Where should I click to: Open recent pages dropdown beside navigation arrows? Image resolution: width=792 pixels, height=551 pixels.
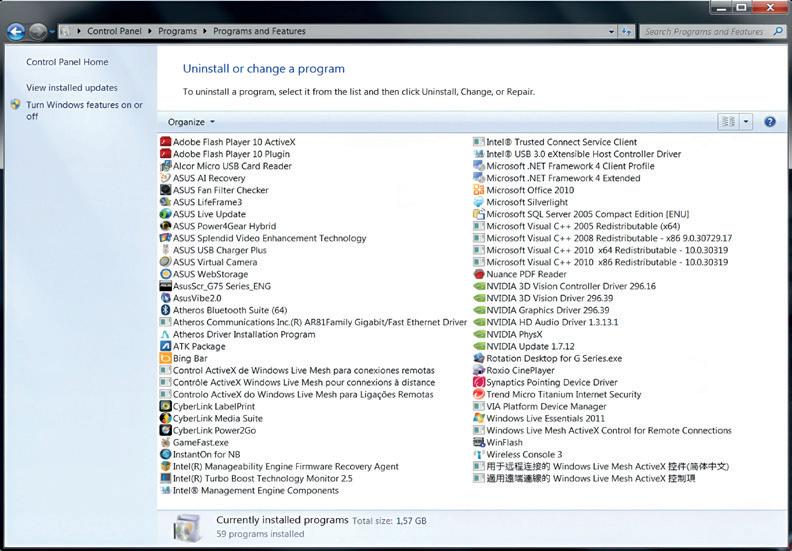[52, 32]
